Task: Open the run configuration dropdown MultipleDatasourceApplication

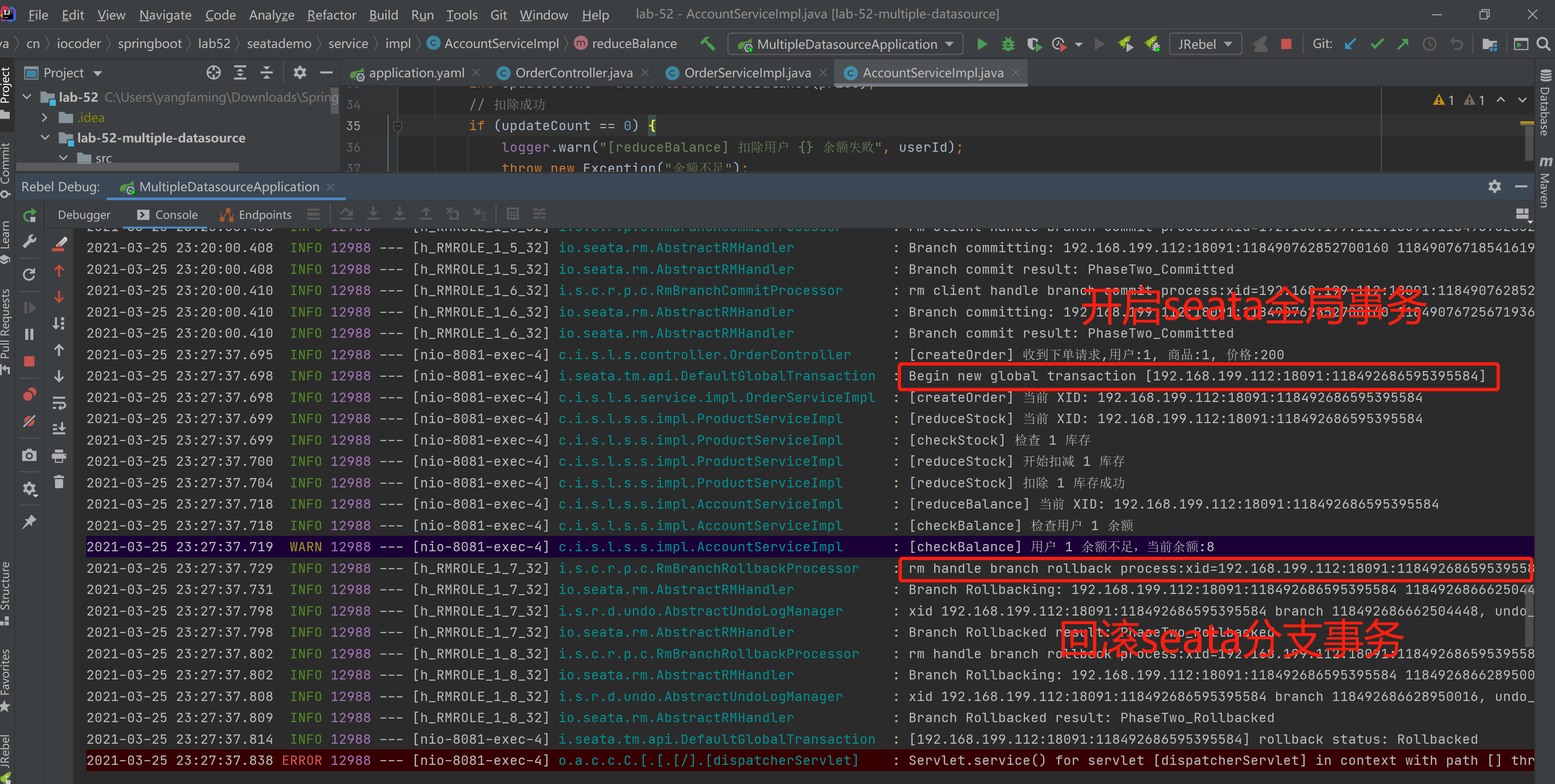Action: 845,44
